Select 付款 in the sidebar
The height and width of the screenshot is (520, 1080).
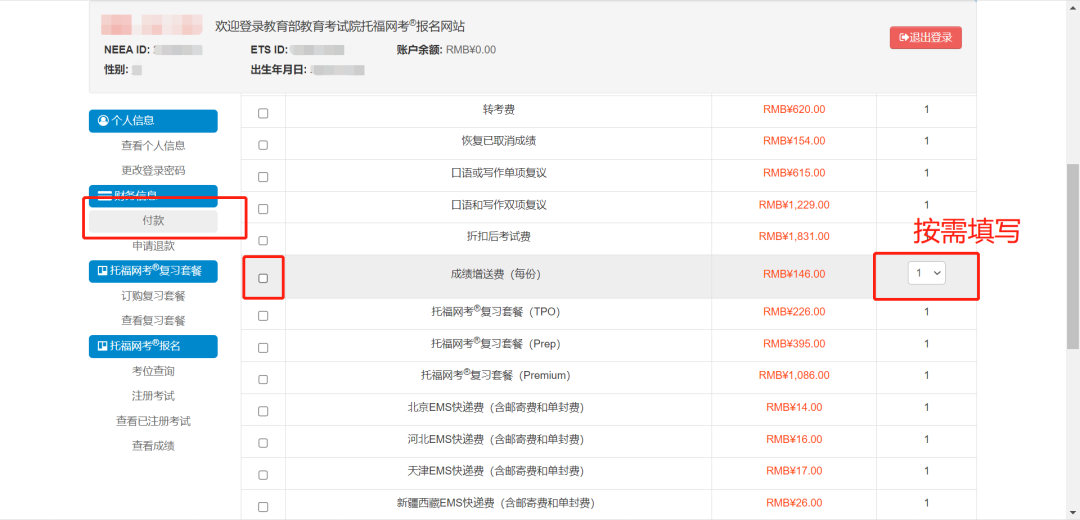coord(153,221)
